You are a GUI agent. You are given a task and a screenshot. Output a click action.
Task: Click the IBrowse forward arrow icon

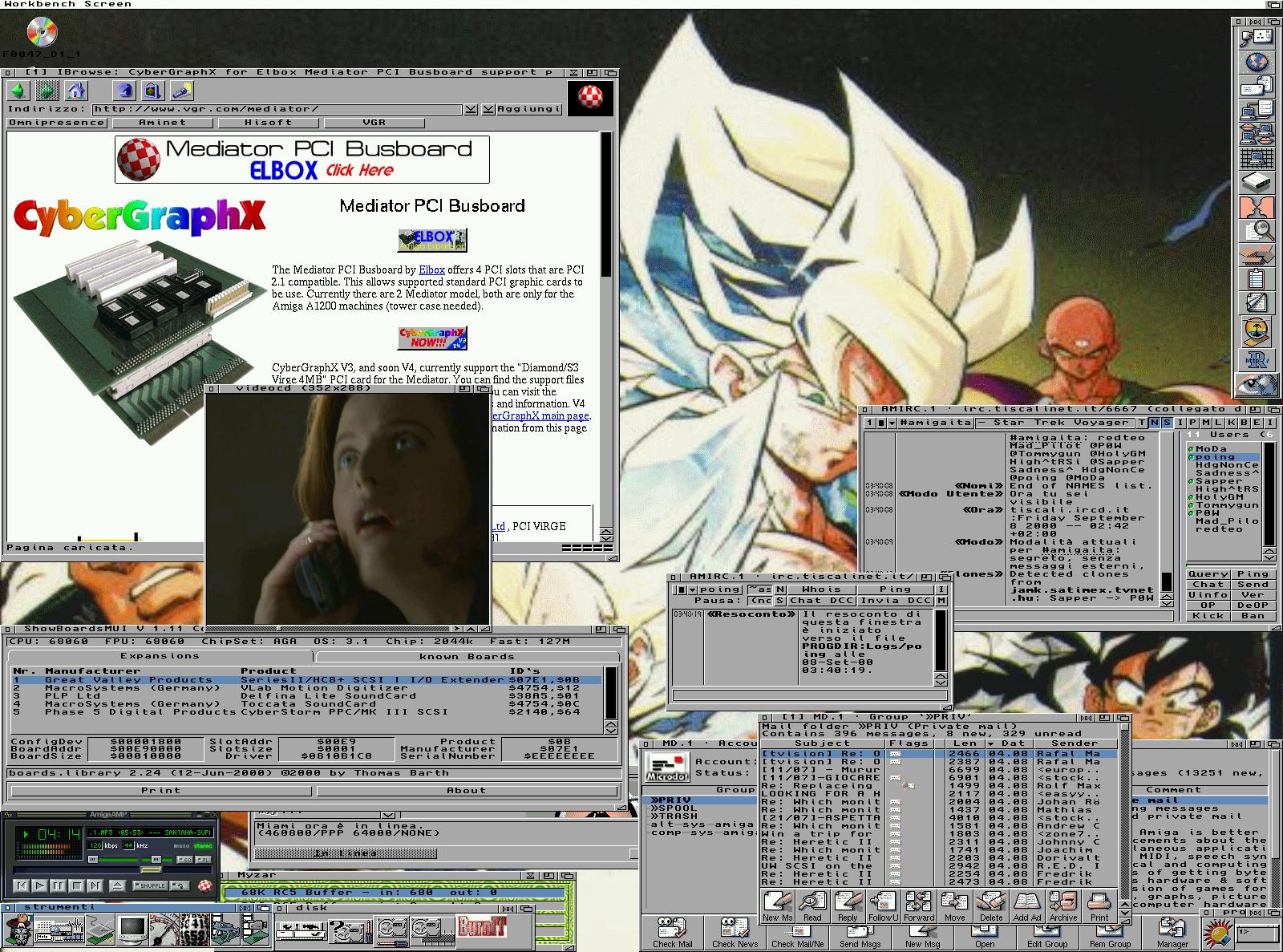(x=47, y=90)
